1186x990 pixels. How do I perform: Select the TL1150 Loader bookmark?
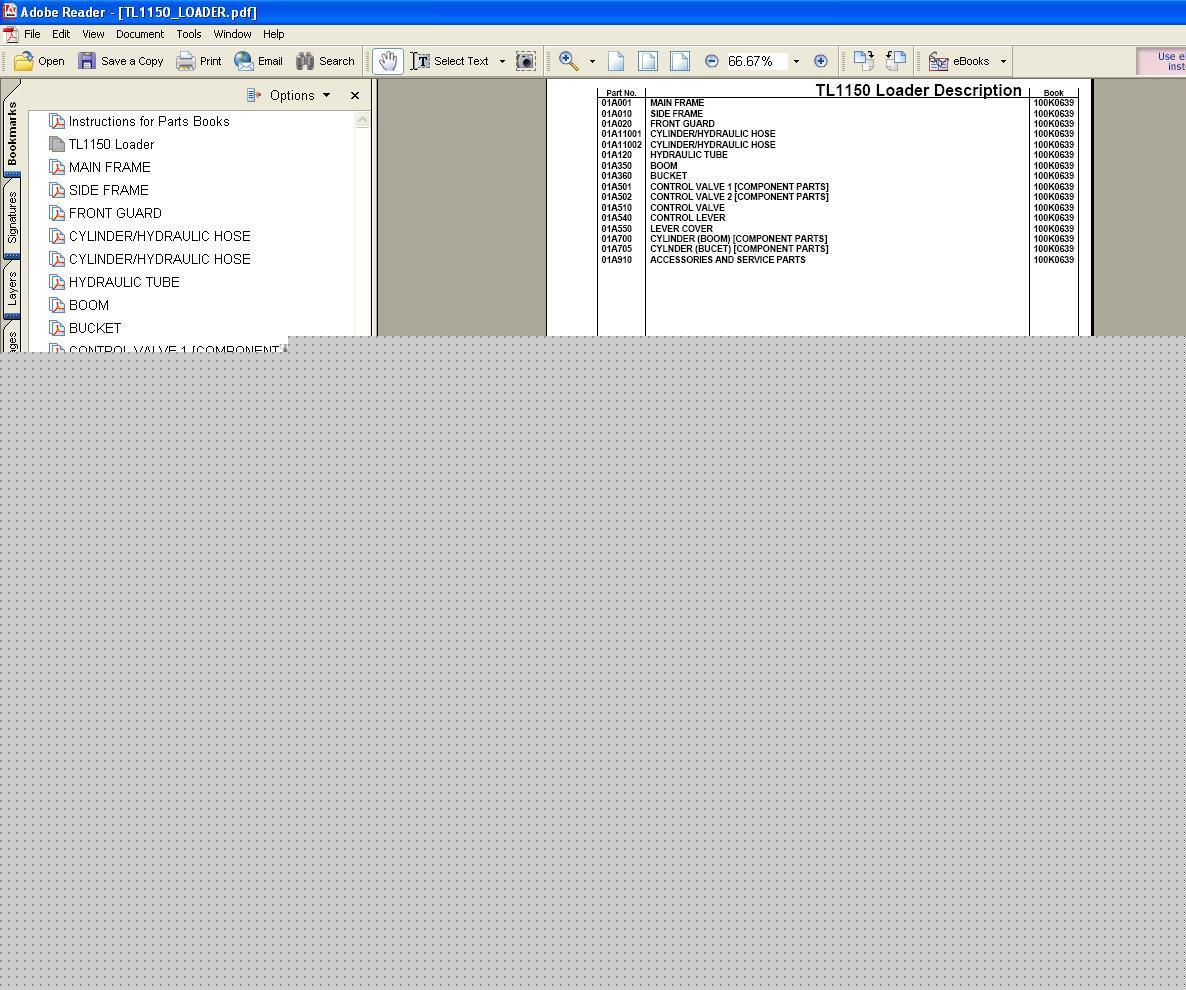click(111, 144)
